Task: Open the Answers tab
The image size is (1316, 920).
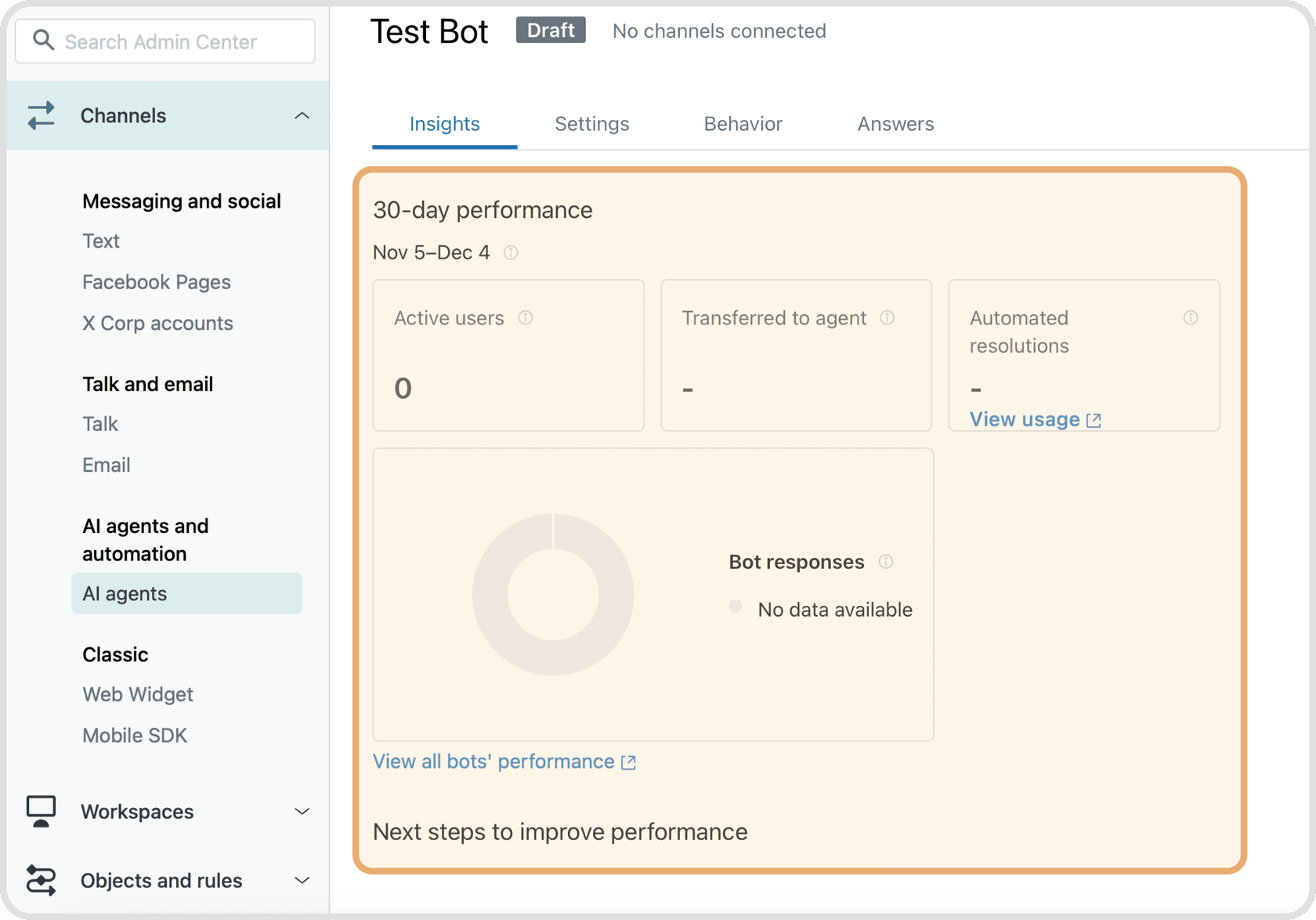Action: (895, 124)
